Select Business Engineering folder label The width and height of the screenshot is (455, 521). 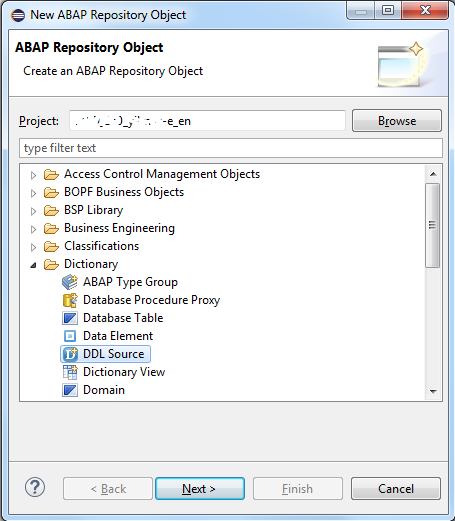point(119,228)
